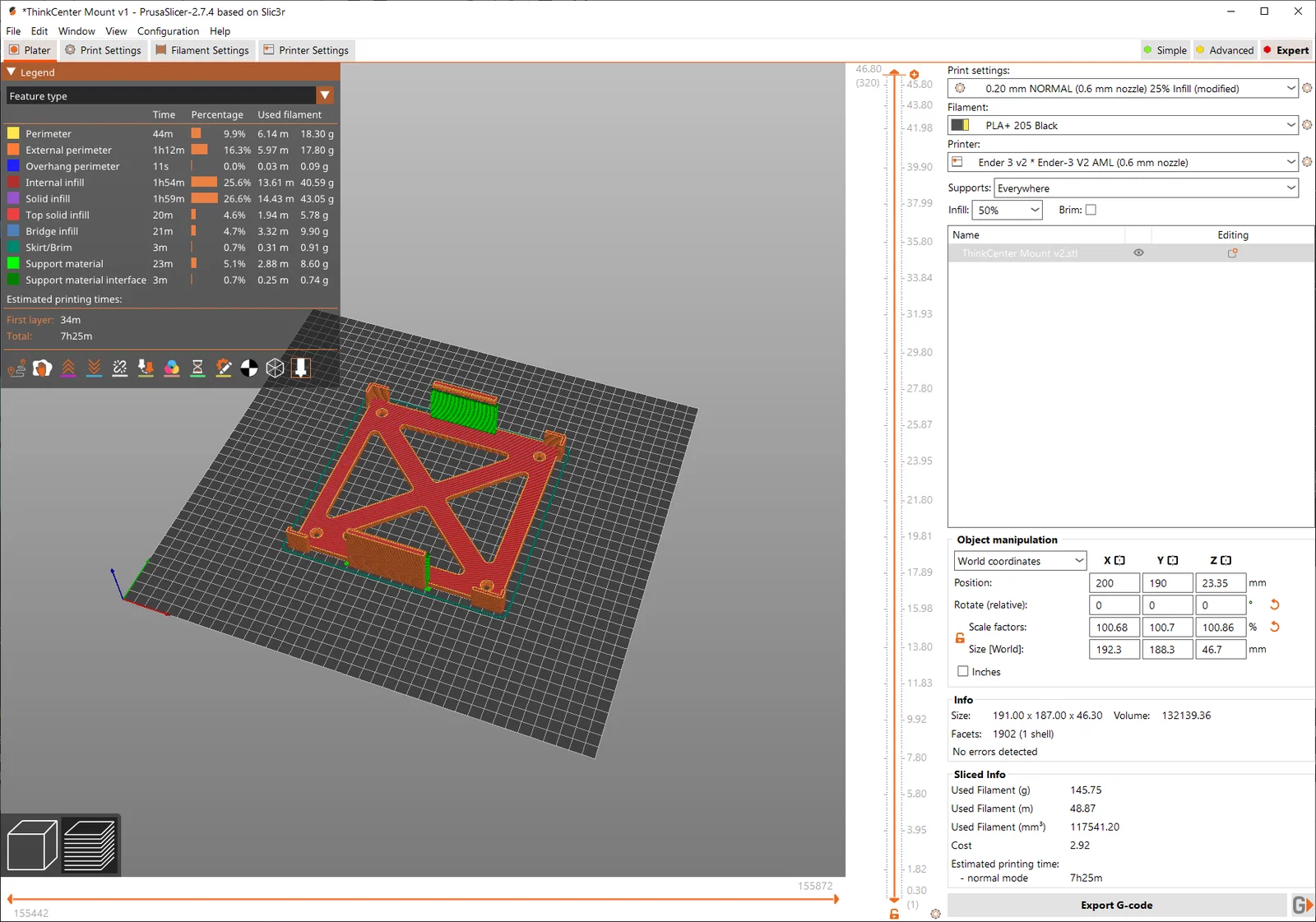This screenshot has width=1316, height=922.
Task: Mirror the object along the Y axis
Action: pyautogui.click(x=1173, y=560)
